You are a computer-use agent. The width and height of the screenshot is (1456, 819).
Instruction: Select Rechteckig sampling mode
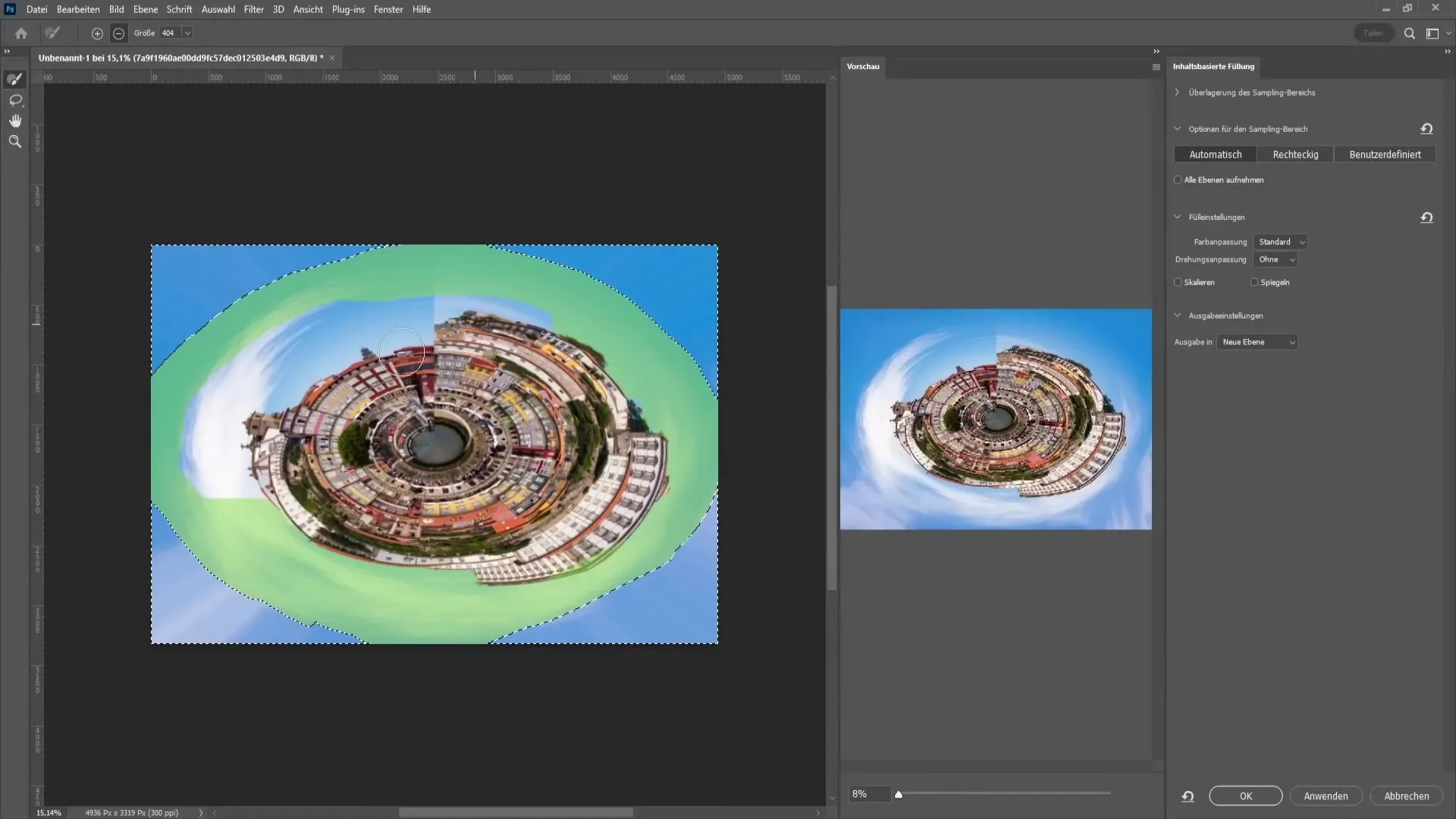[1295, 155]
